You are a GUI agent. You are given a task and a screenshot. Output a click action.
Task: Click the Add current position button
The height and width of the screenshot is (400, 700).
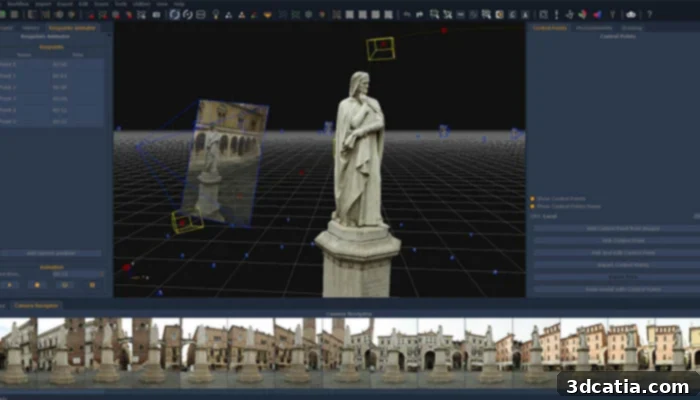[51, 253]
